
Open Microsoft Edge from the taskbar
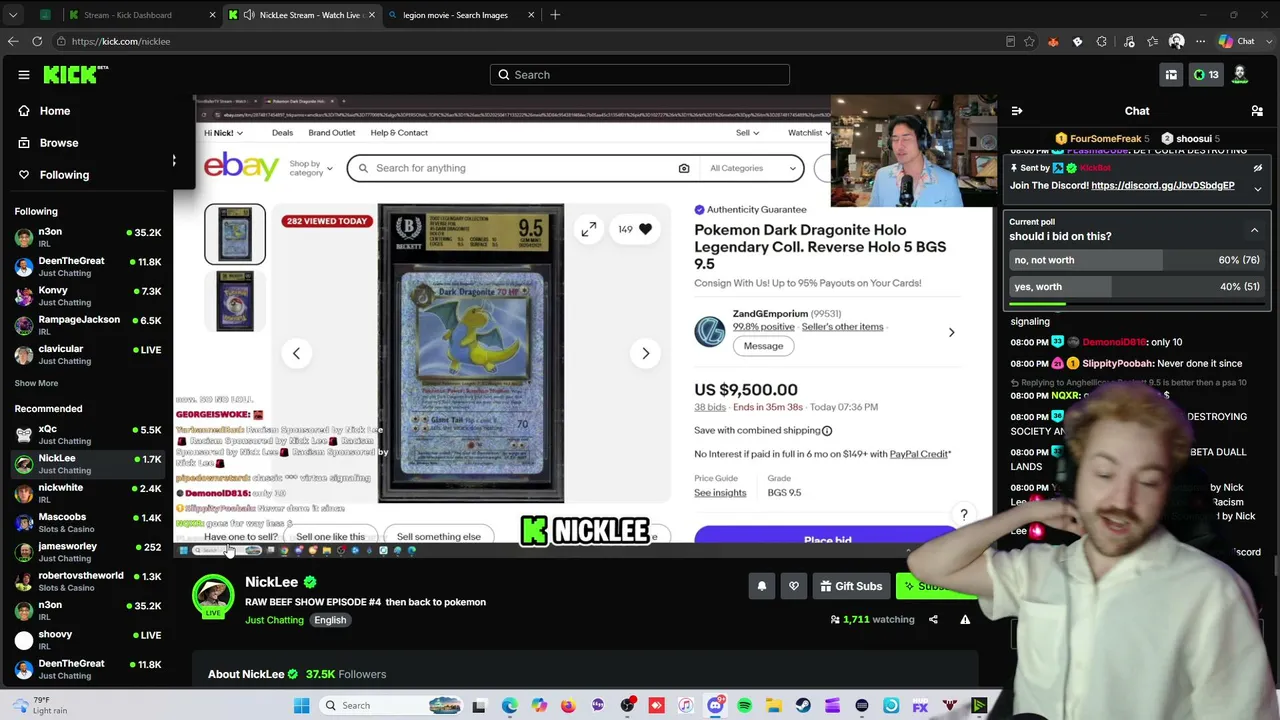510,706
